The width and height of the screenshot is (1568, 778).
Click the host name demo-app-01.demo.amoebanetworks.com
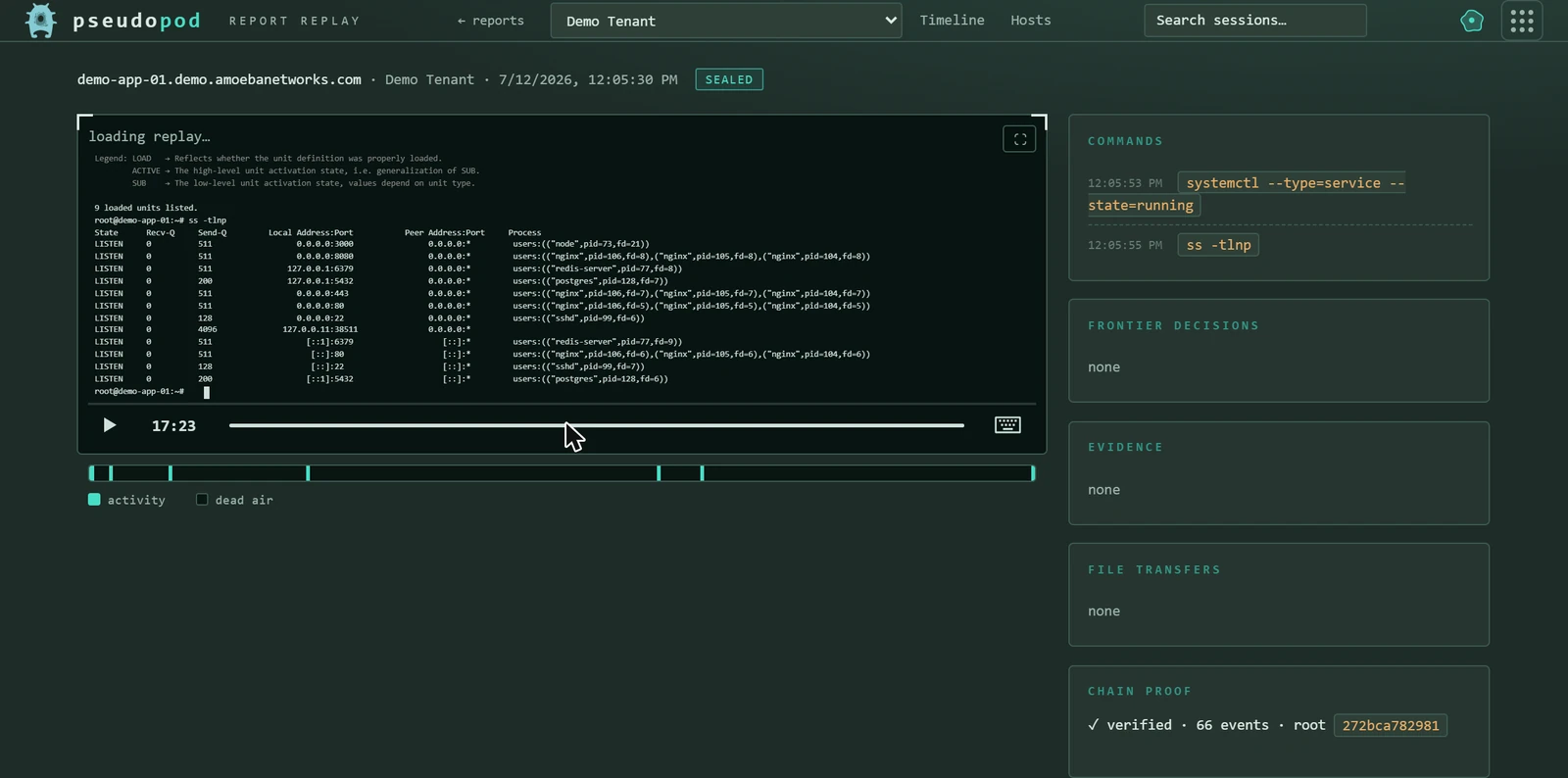click(x=220, y=79)
